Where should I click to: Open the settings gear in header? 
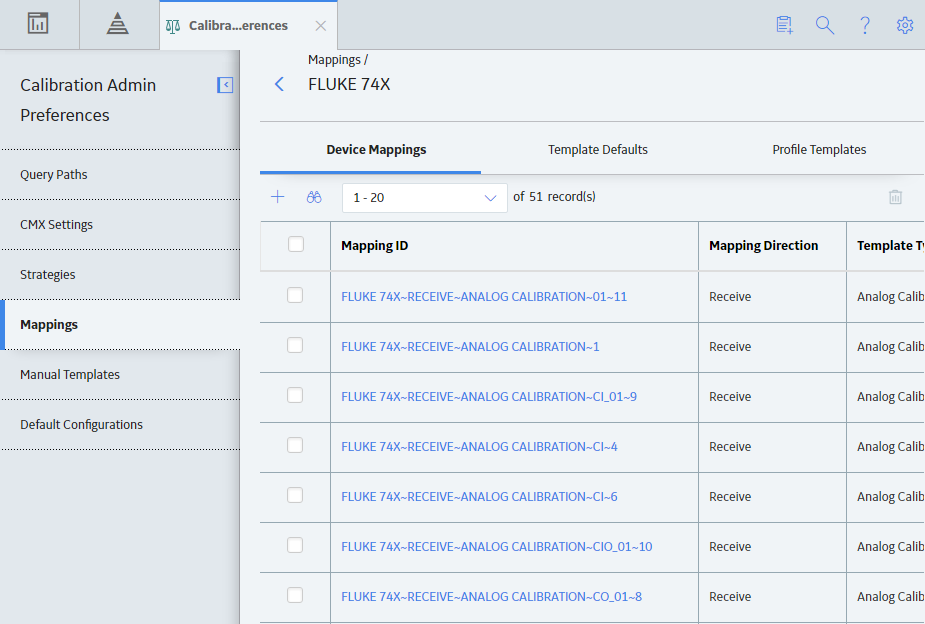pos(905,25)
